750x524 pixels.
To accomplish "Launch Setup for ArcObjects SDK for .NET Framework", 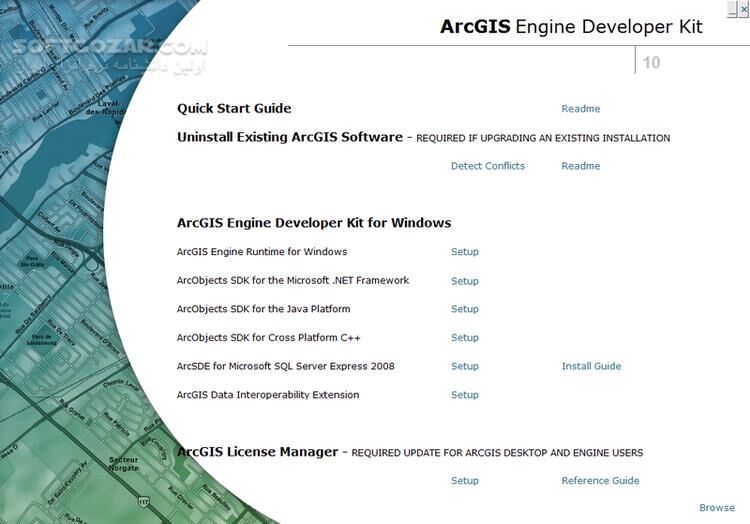I will point(464,281).
